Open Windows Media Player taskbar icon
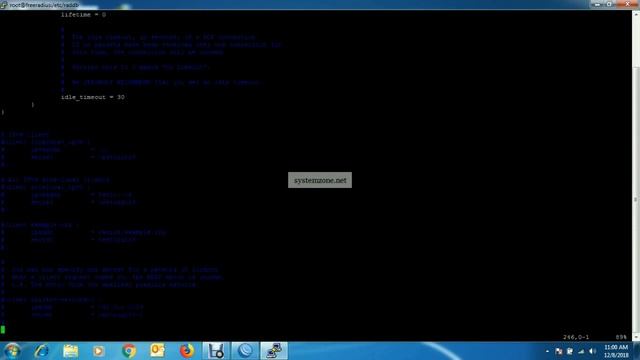640x360 pixels. (98, 351)
